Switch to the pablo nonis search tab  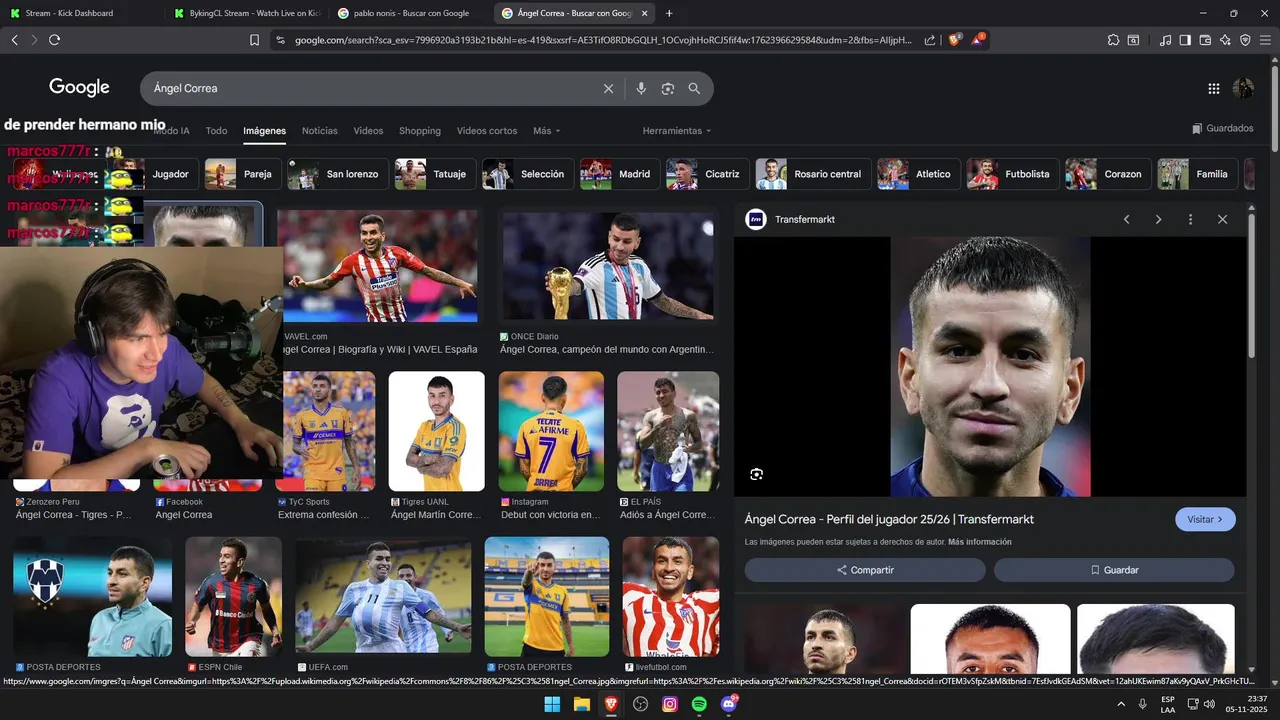[x=410, y=13]
